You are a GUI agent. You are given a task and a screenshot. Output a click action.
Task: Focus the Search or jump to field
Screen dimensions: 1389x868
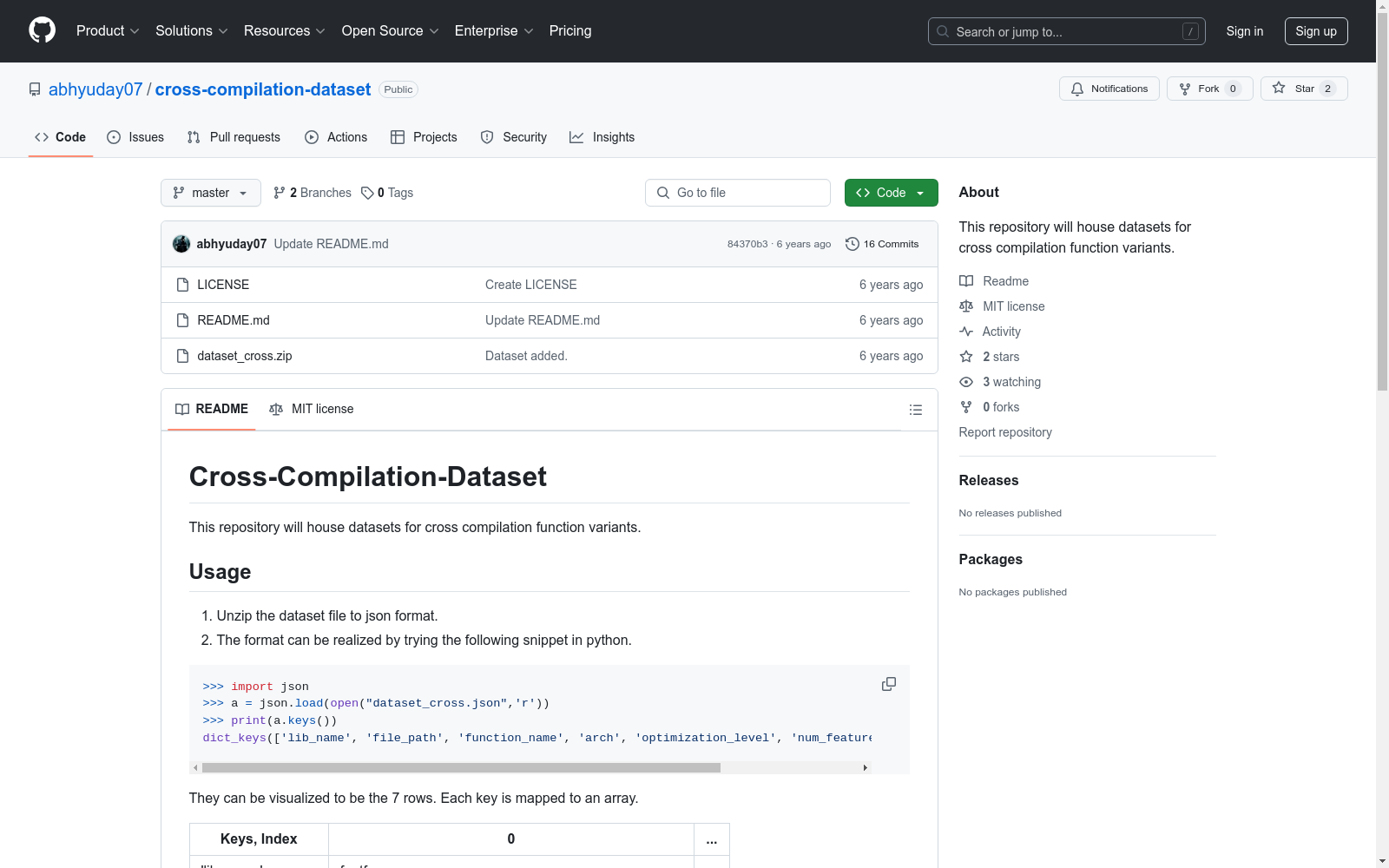(x=1066, y=31)
